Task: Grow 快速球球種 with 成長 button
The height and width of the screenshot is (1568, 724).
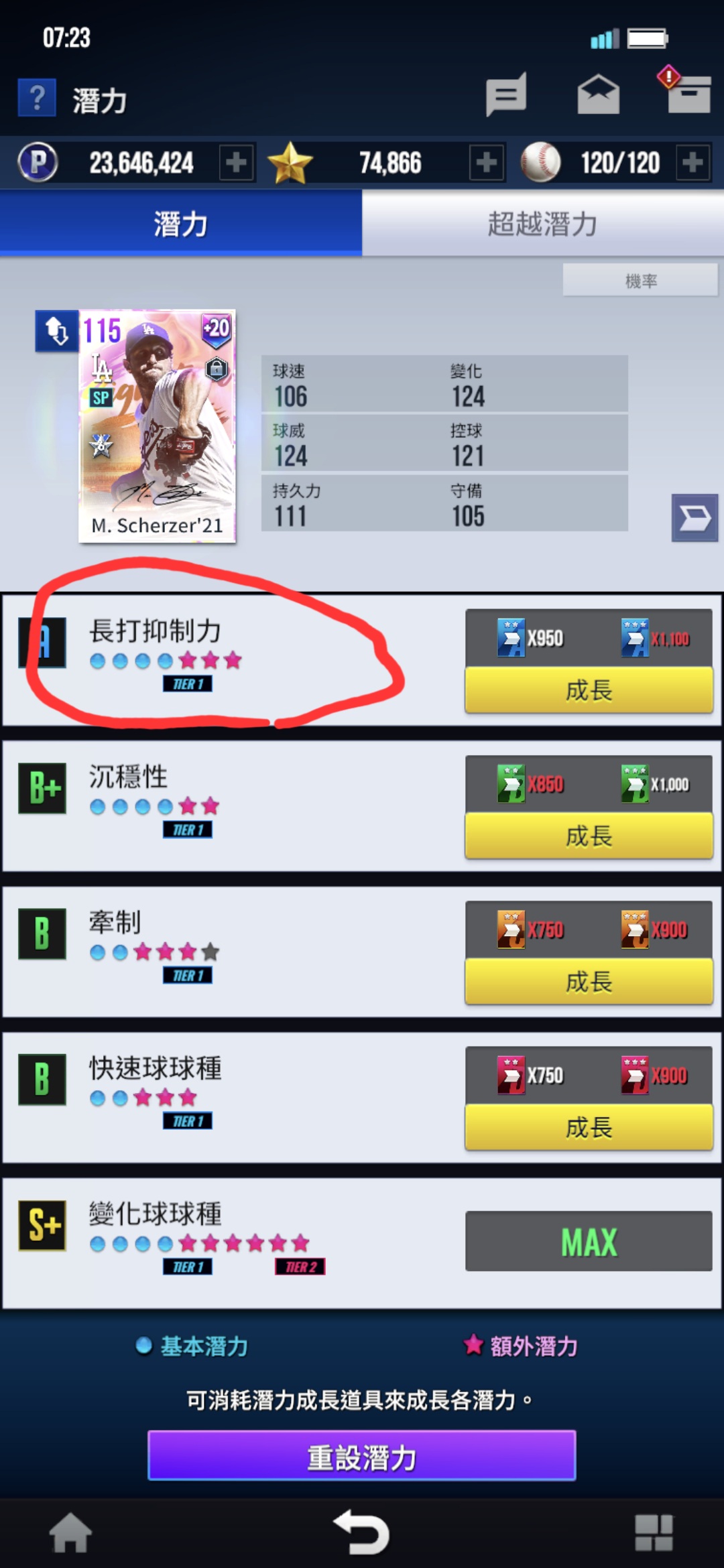Action: (589, 1127)
